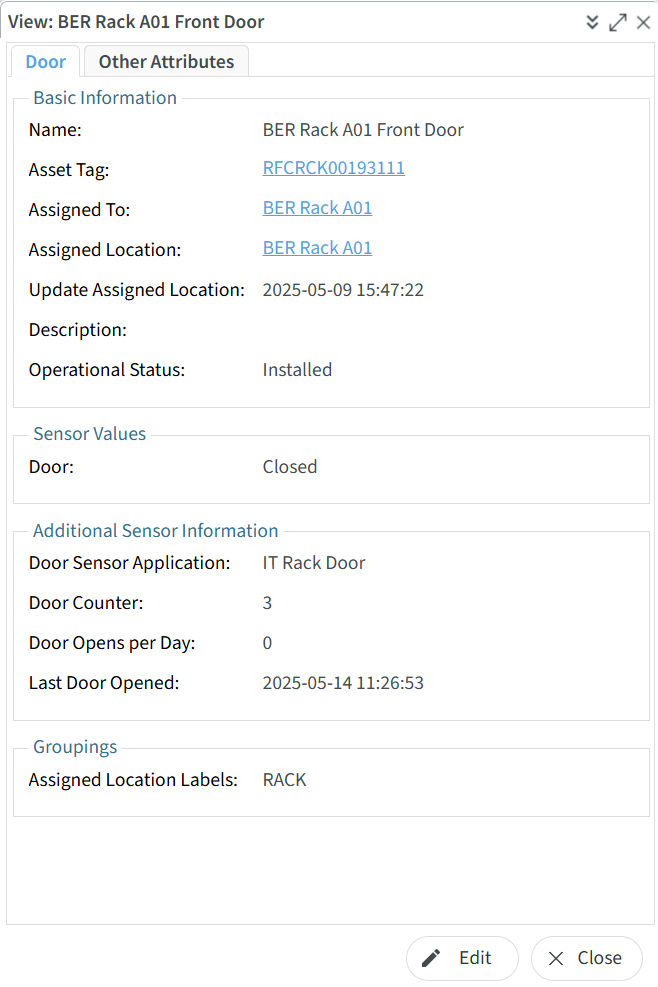The height and width of the screenshot is (987, 658).
Task: Click the Update Assigned Location timestamp
Action: click(343, 290)
